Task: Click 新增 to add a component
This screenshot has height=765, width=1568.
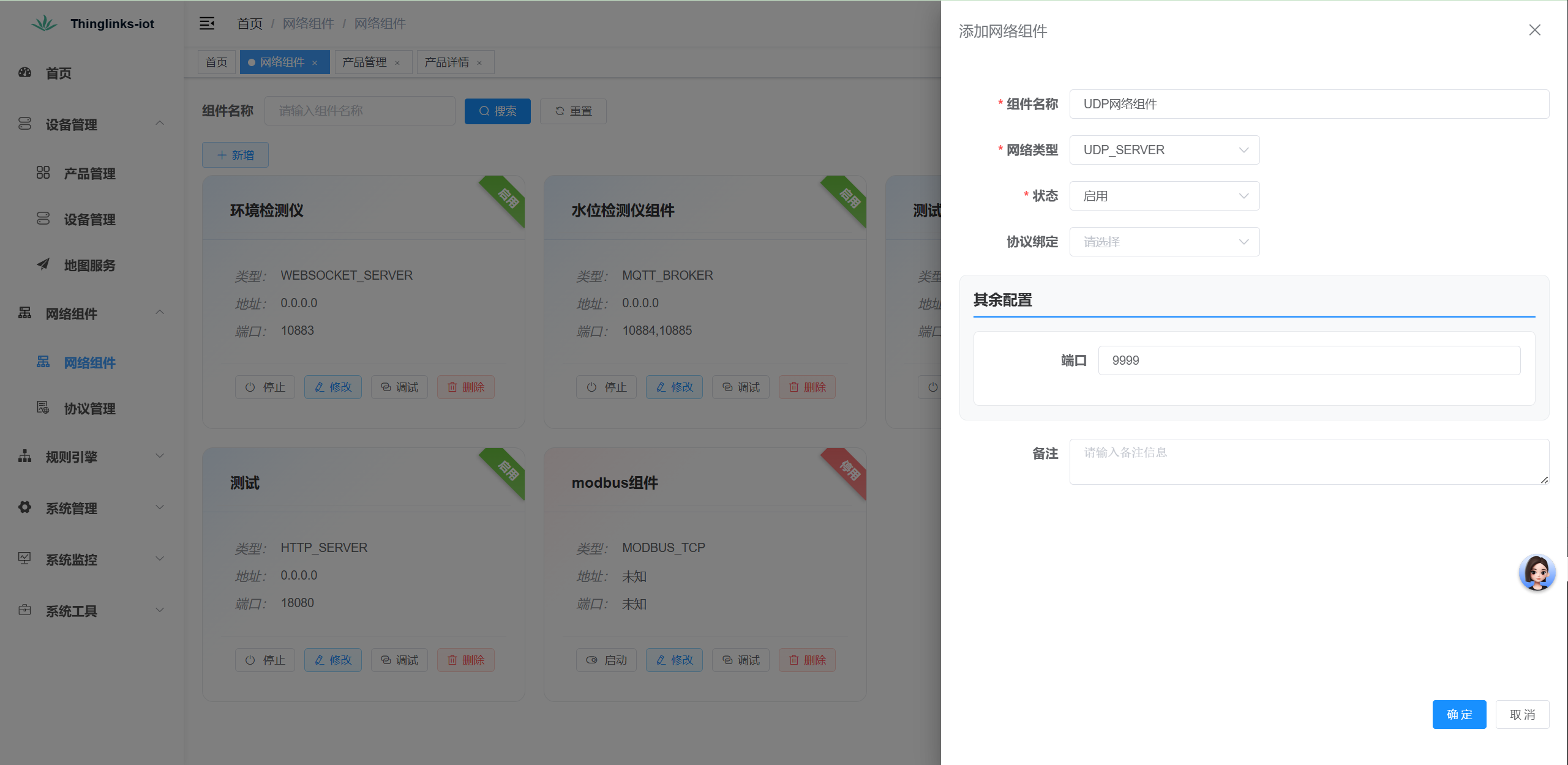Action: point(235,155)
